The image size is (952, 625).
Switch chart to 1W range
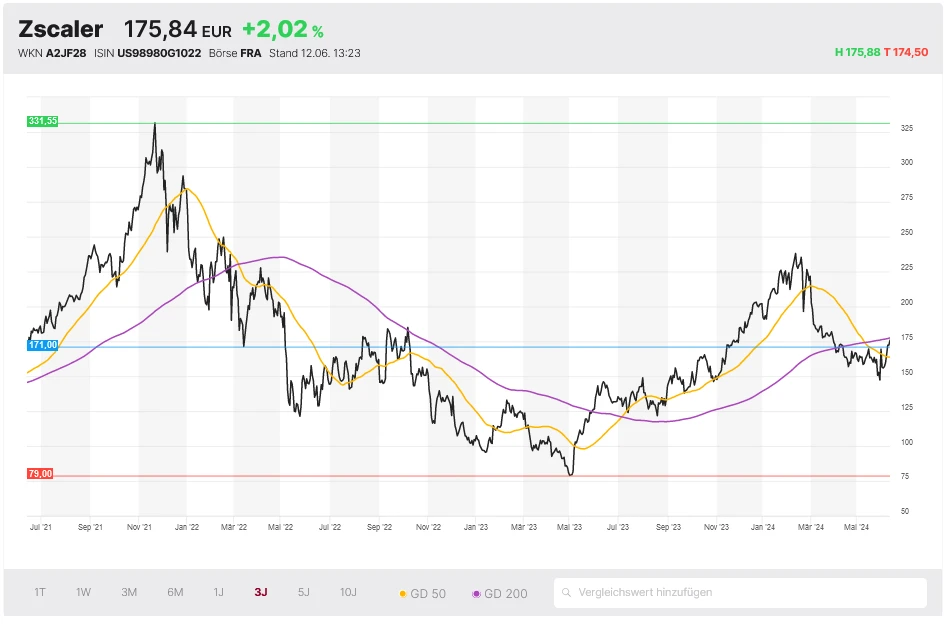click(x=83, y=592)
